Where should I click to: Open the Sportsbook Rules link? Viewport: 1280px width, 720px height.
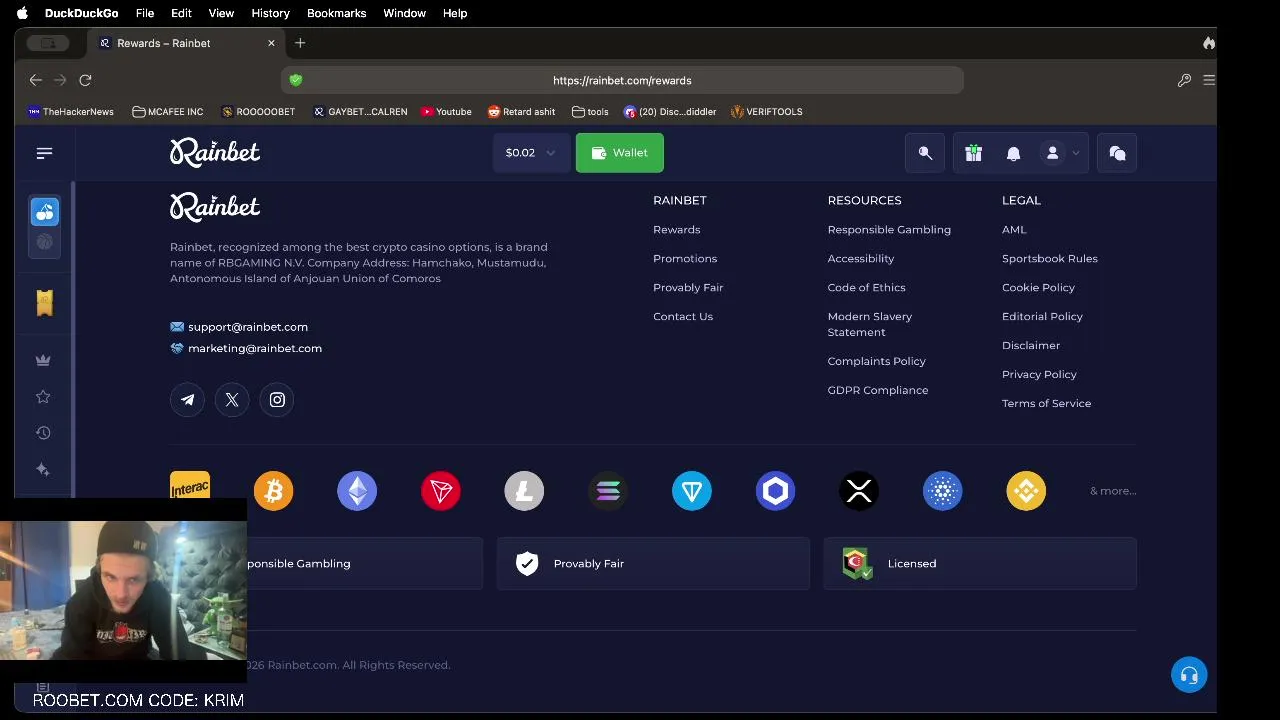[x=1050, y=258]
